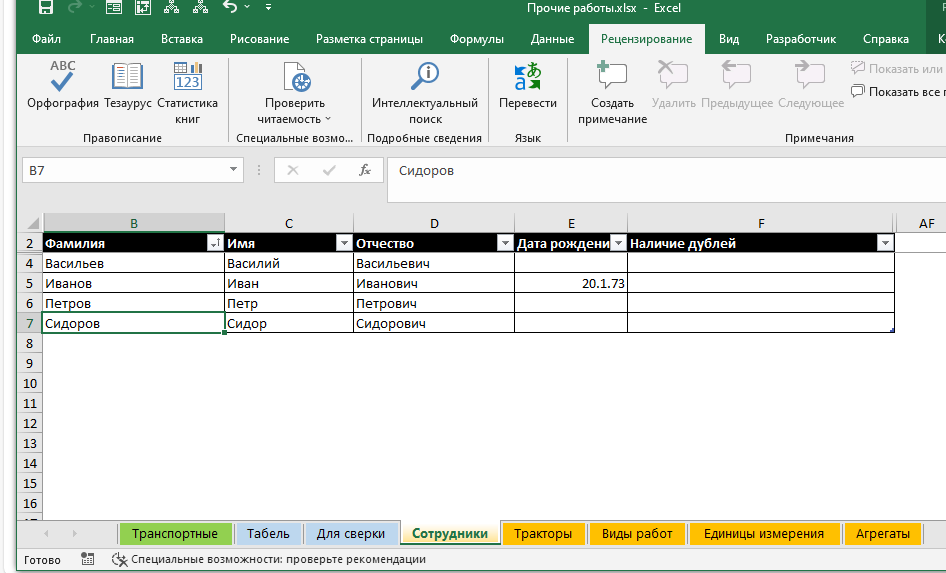Open Customize Quick Access Toolbar menu
Image resolution: width=946 pixels, height=573 pixels.
pos(268,7)
